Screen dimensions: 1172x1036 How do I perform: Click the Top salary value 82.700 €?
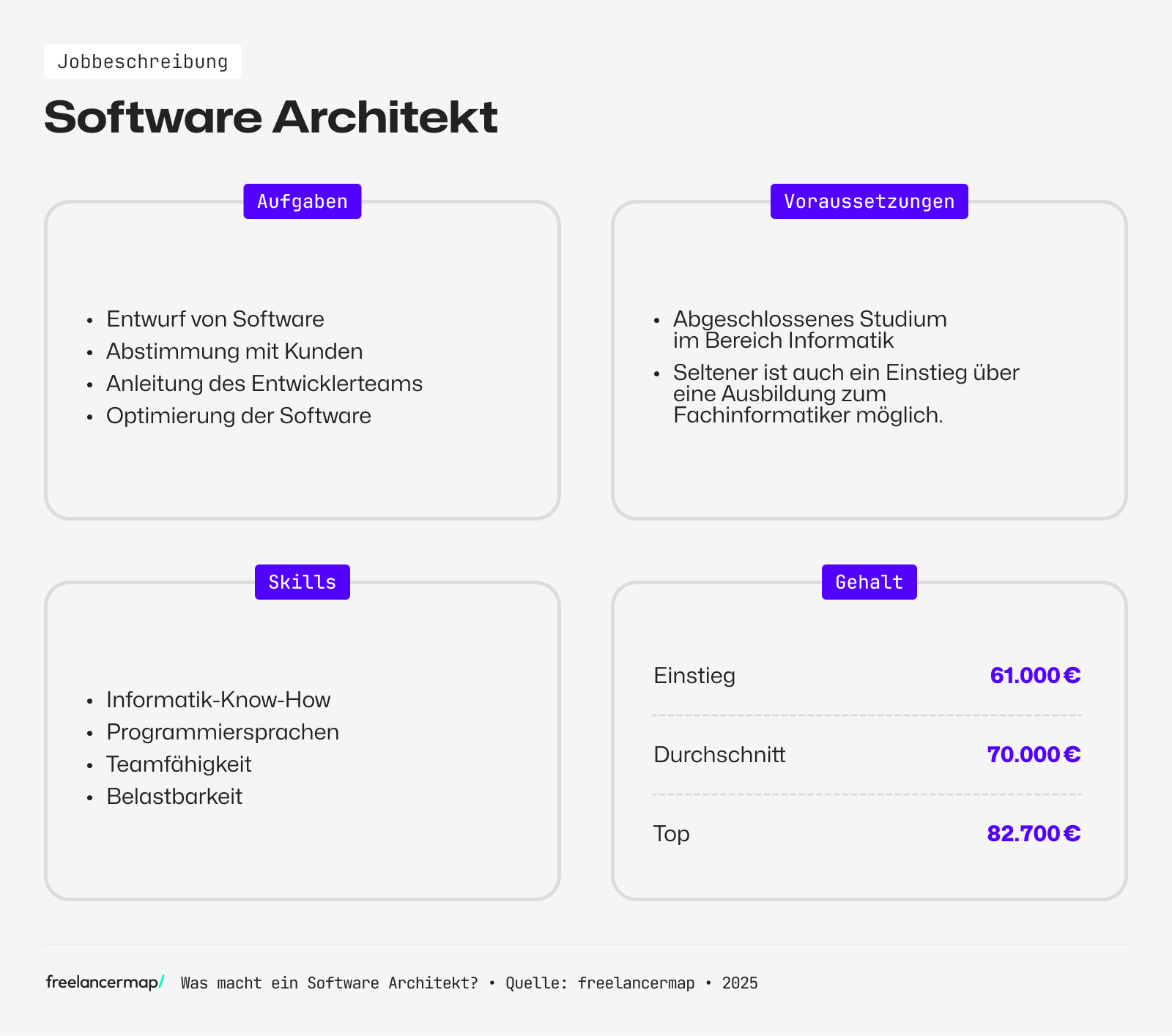click(1033, 833)
